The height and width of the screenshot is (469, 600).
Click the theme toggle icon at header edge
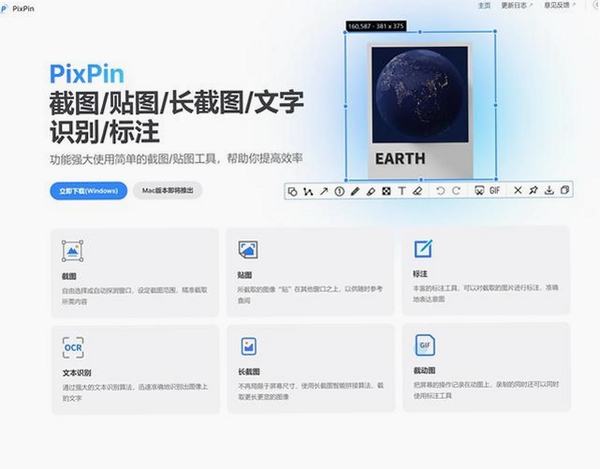(x=597, y=5)
